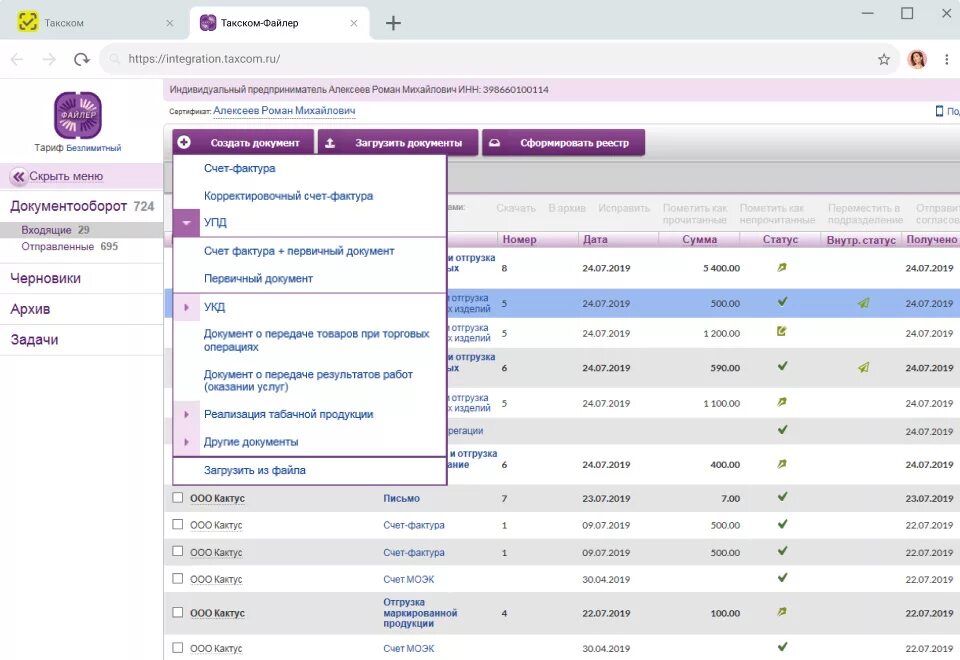Image resolution: width=960 pixels, height=660 pixels.
Task: Click the paper-plane internal status in highlighted row
Action: pyautogui.click(x=863, y=302)
